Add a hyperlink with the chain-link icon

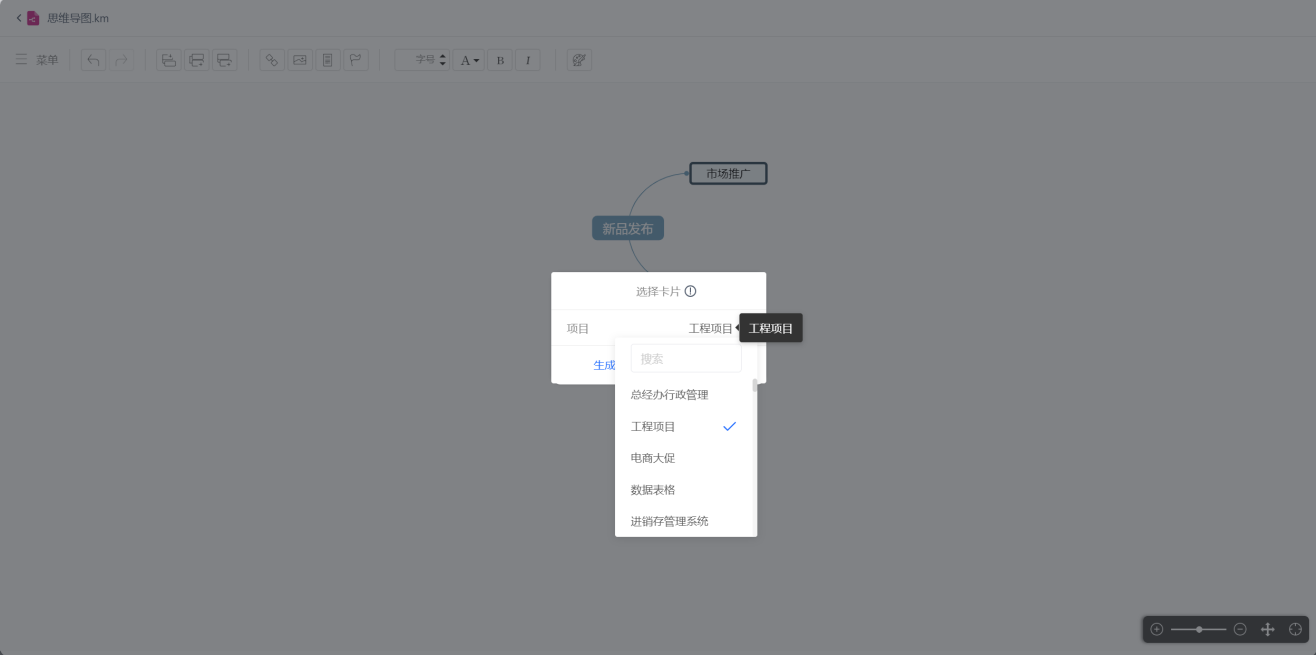[272, 60]
